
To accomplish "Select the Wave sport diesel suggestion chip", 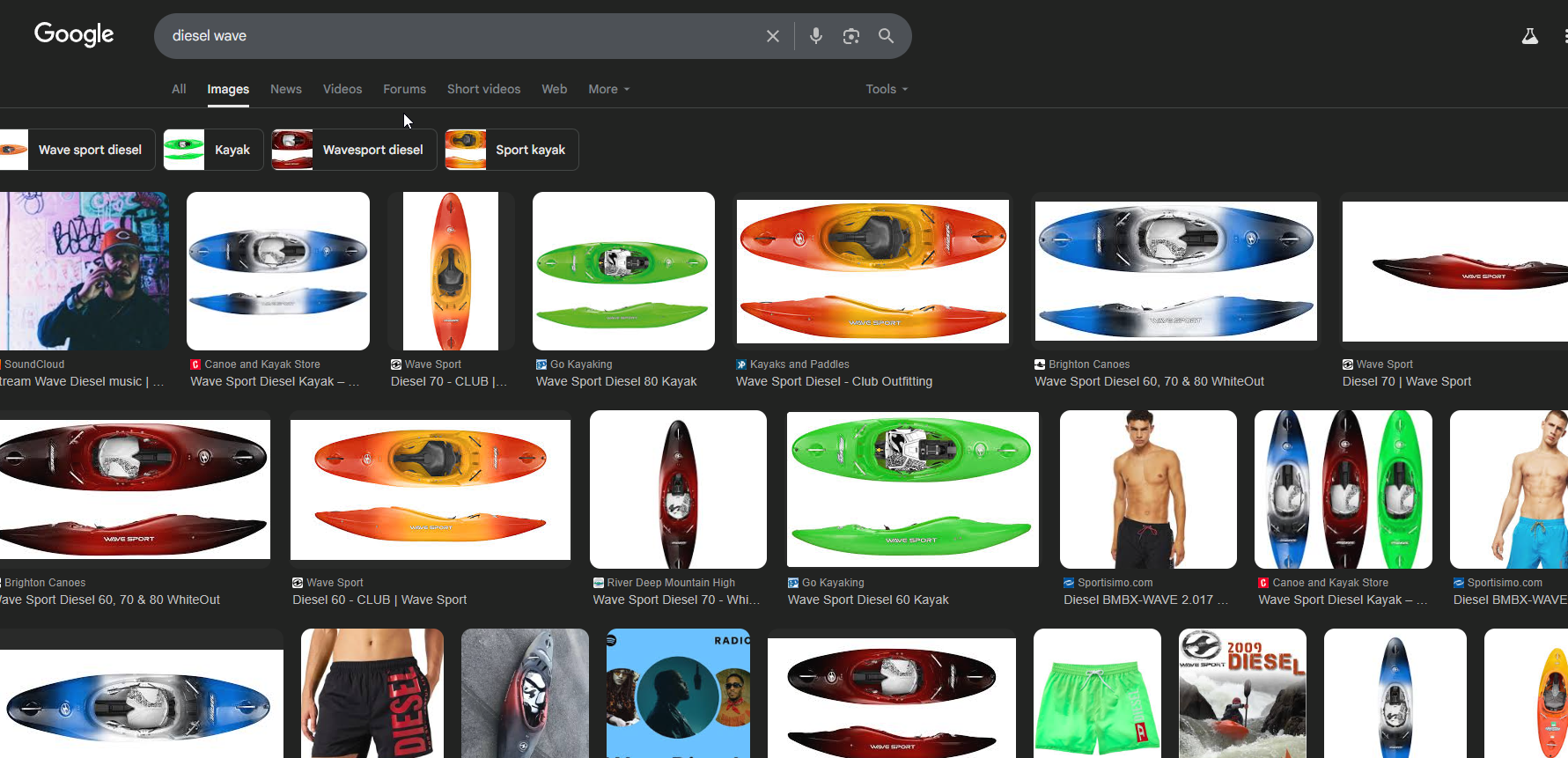I will [77, 150].
